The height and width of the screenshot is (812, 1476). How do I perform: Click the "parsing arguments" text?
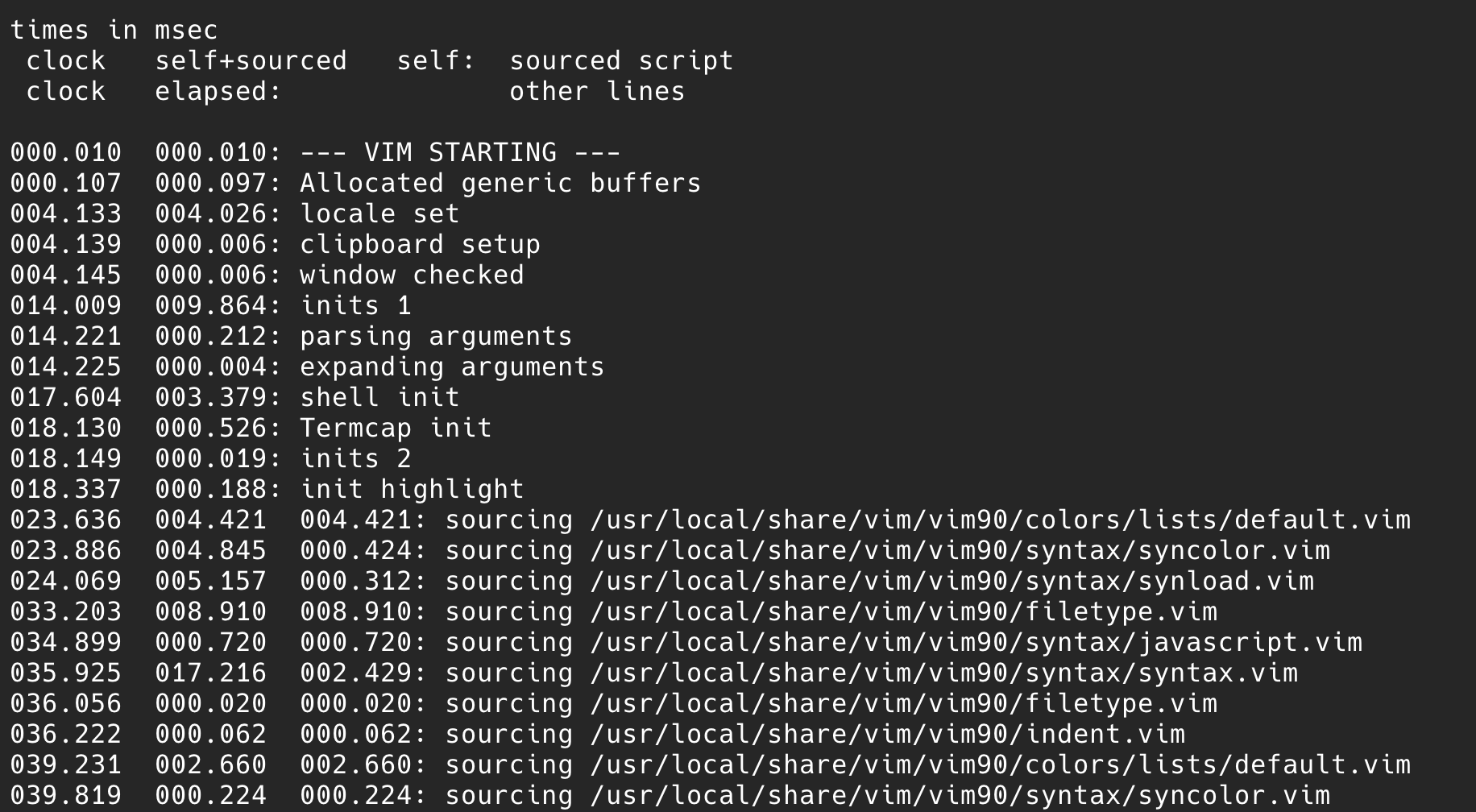(436, 336)
